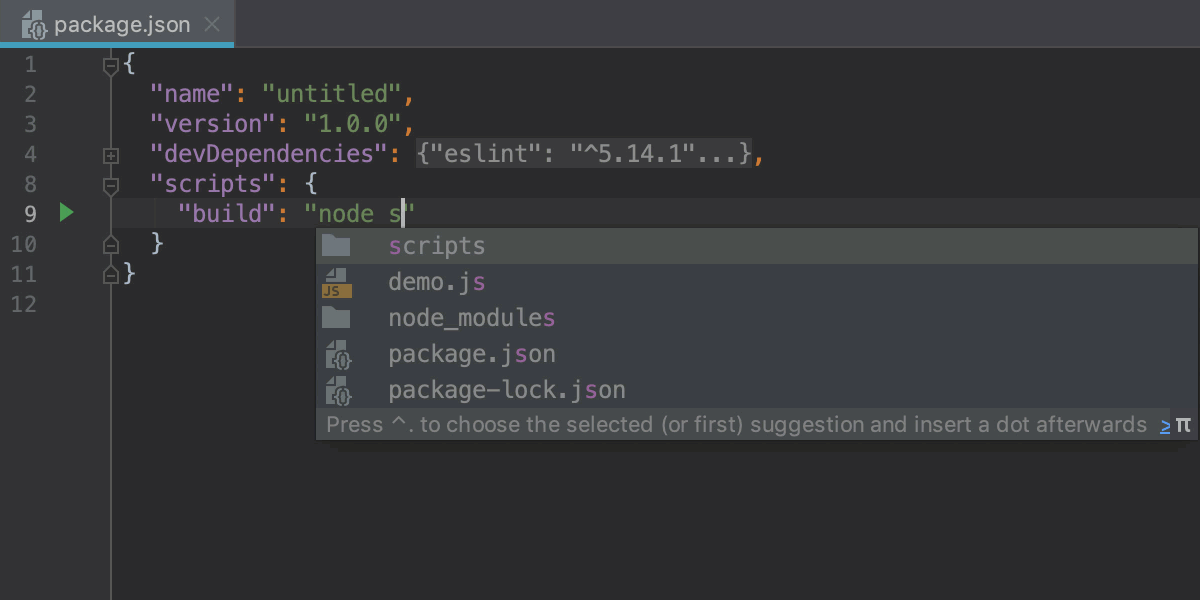This screenshot has height=600, width=1200.
Task: Expand the collapsed devDependencies block
Action: coord(110,154)
